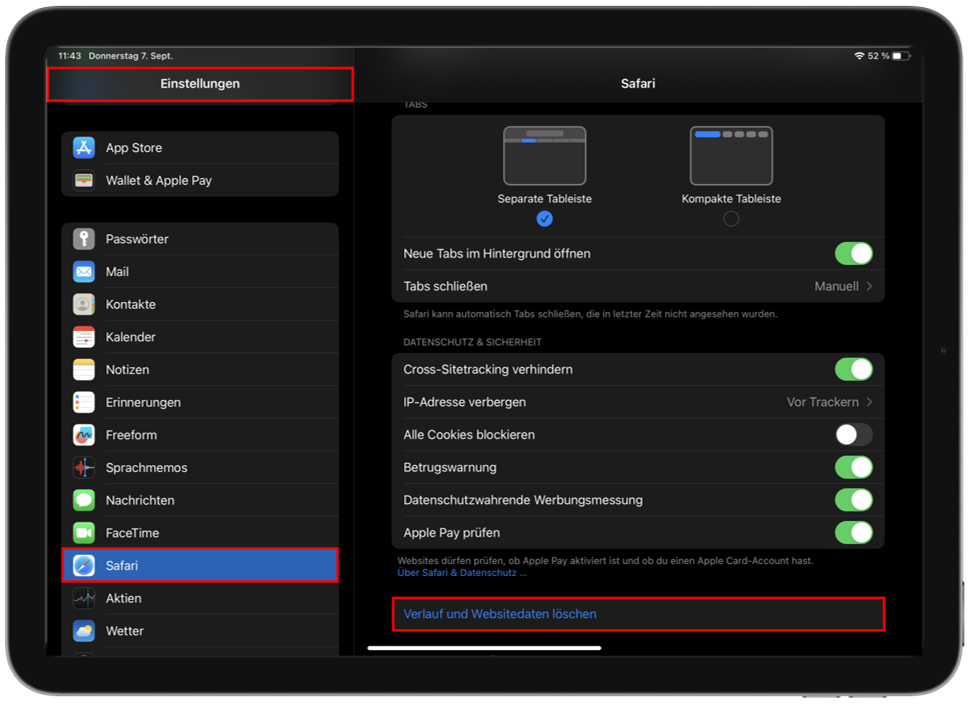Tap the DATENSCHUTZ & SICHERHEIT section header
The image size is (968, 704).
tap(472, 342)
